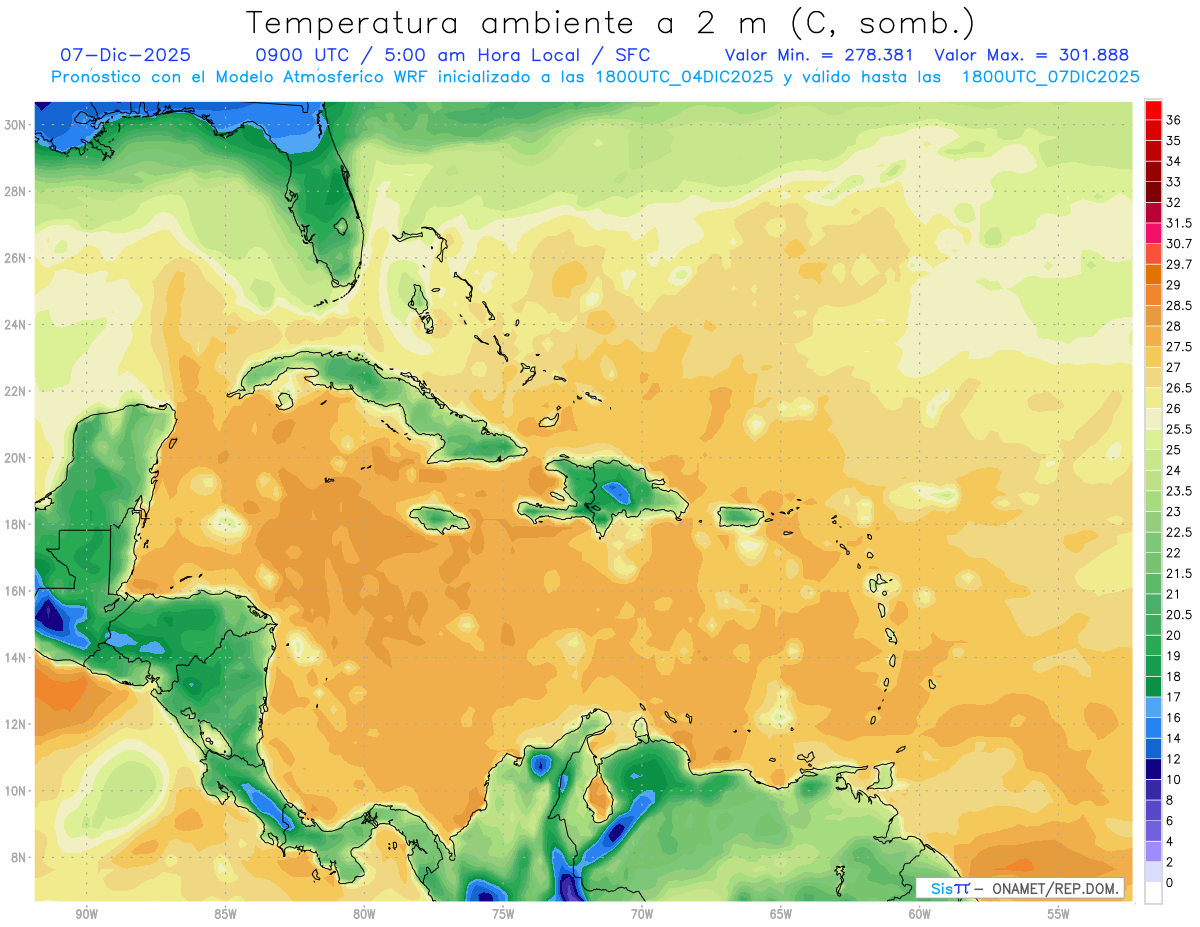Click the longitude label 70W
This screenshot has height=927, width=1200.
[642, 914]
